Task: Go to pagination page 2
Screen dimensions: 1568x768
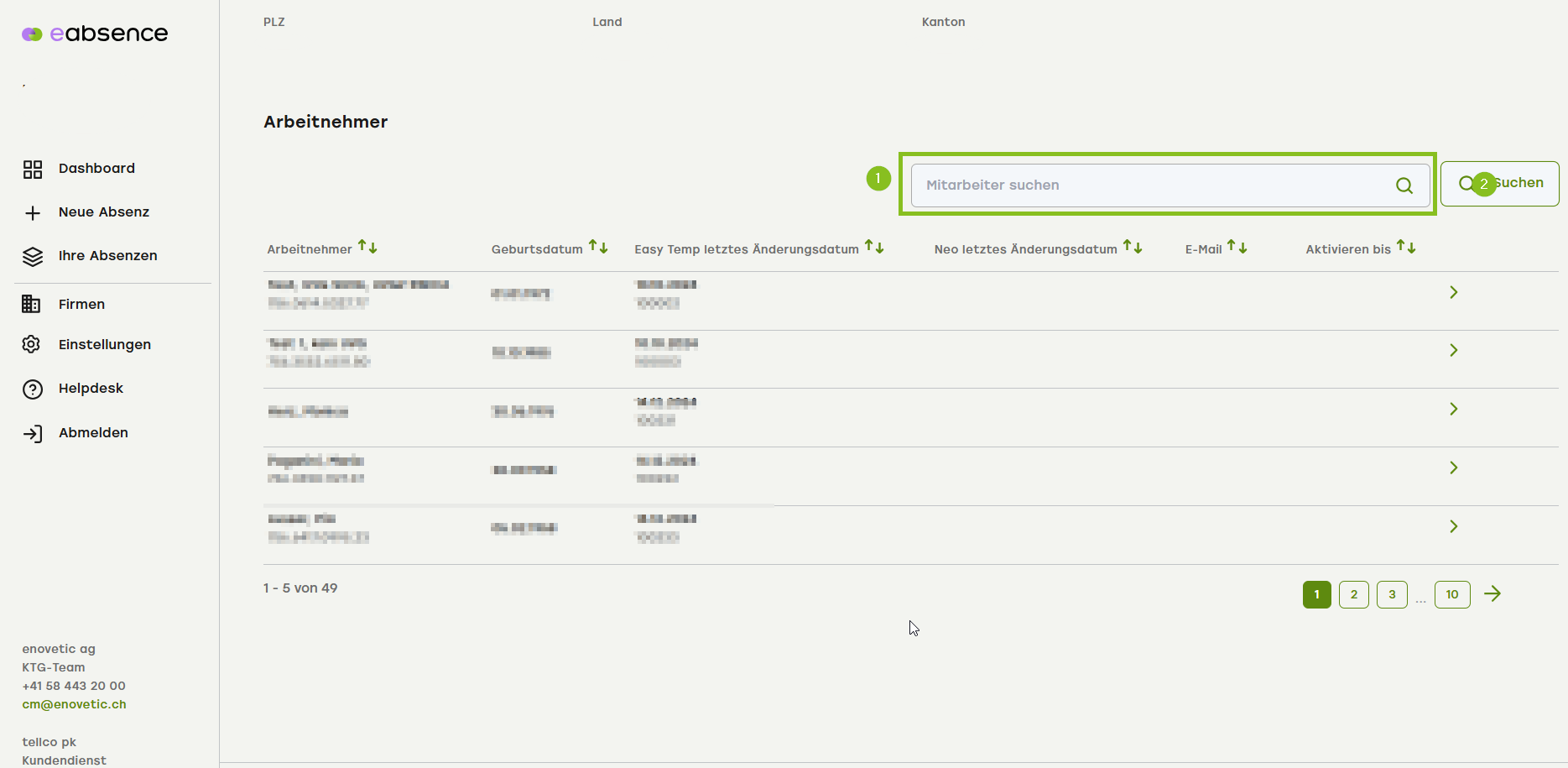Action: tap(1353, 594)
